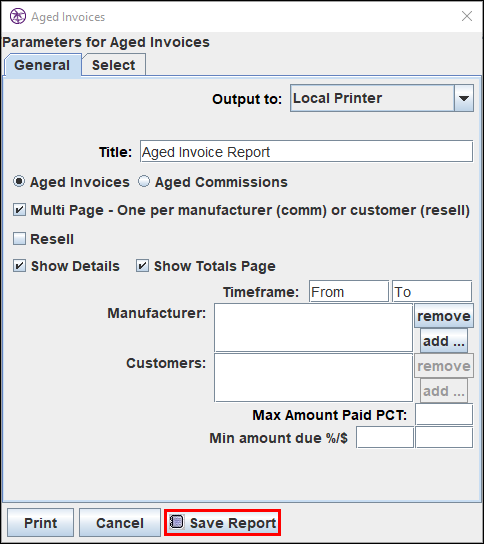Viewport: 484px width, 544px height.
Task: Click the Print button
Action: (41, 523)
